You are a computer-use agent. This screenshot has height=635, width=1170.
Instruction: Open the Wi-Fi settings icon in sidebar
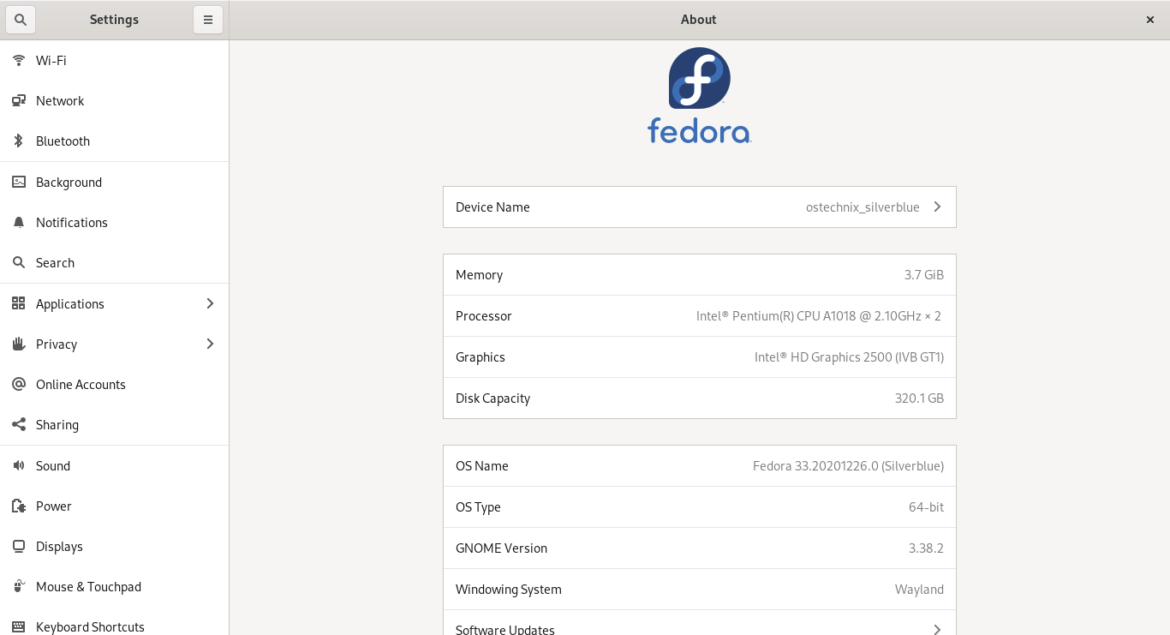coord(18,60)
